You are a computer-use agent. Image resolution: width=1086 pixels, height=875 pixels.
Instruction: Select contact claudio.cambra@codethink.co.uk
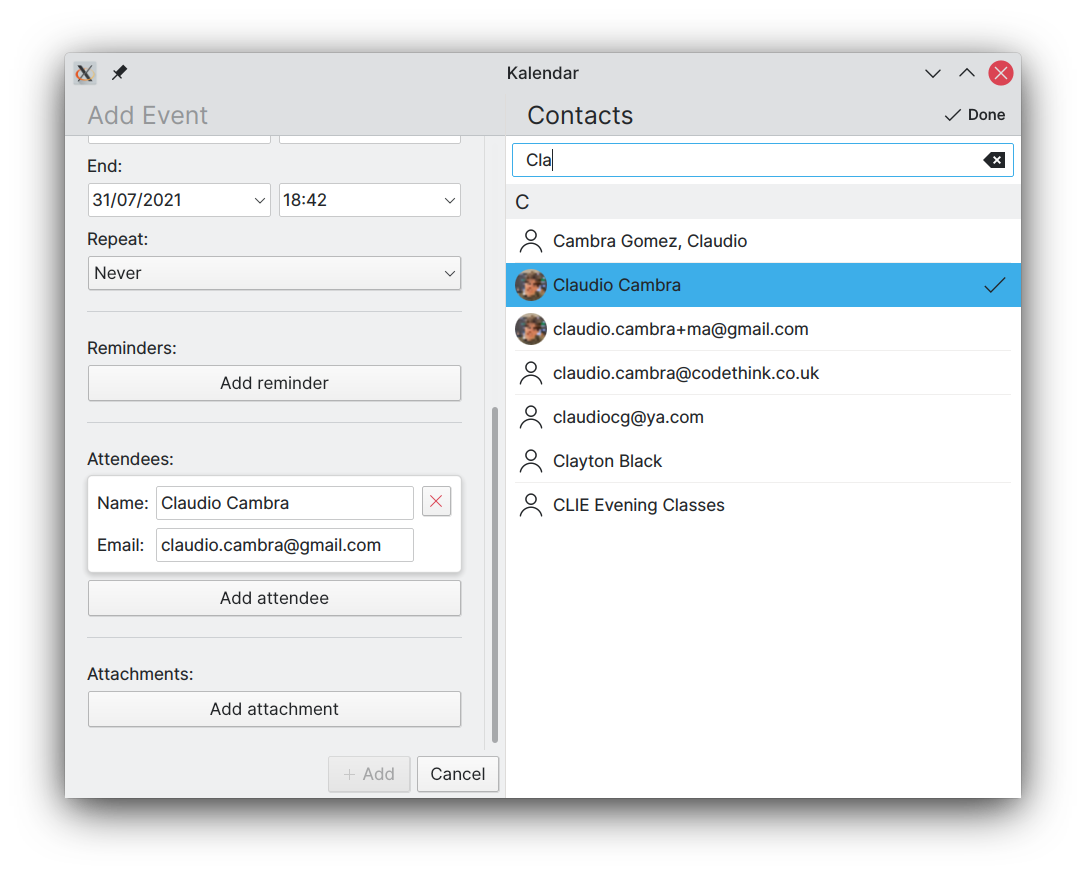pos(763,373)
